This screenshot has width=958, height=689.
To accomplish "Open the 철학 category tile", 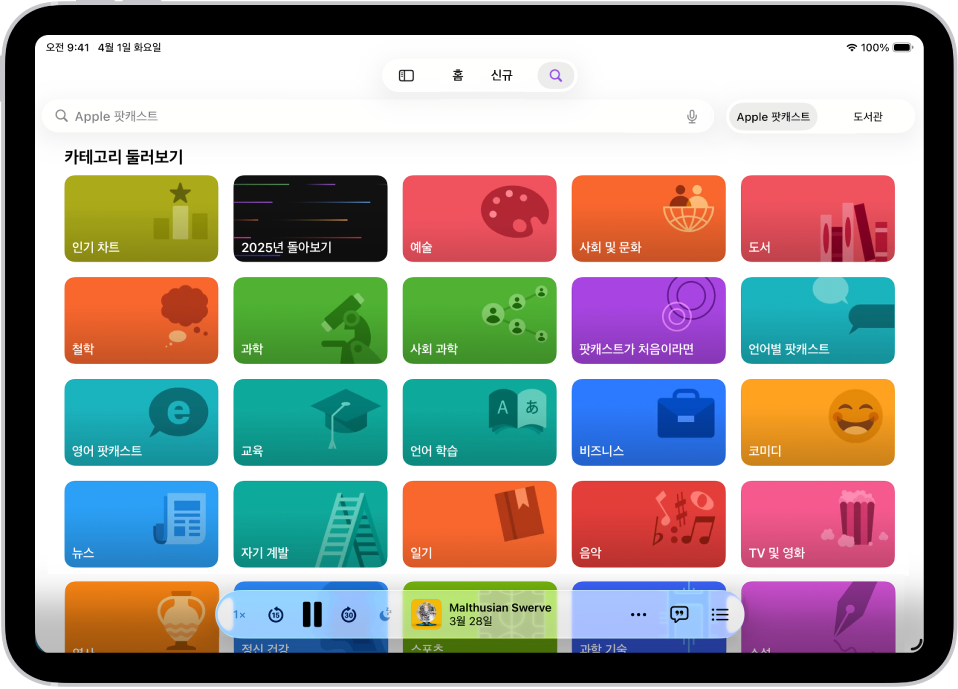I will point(141,321).
